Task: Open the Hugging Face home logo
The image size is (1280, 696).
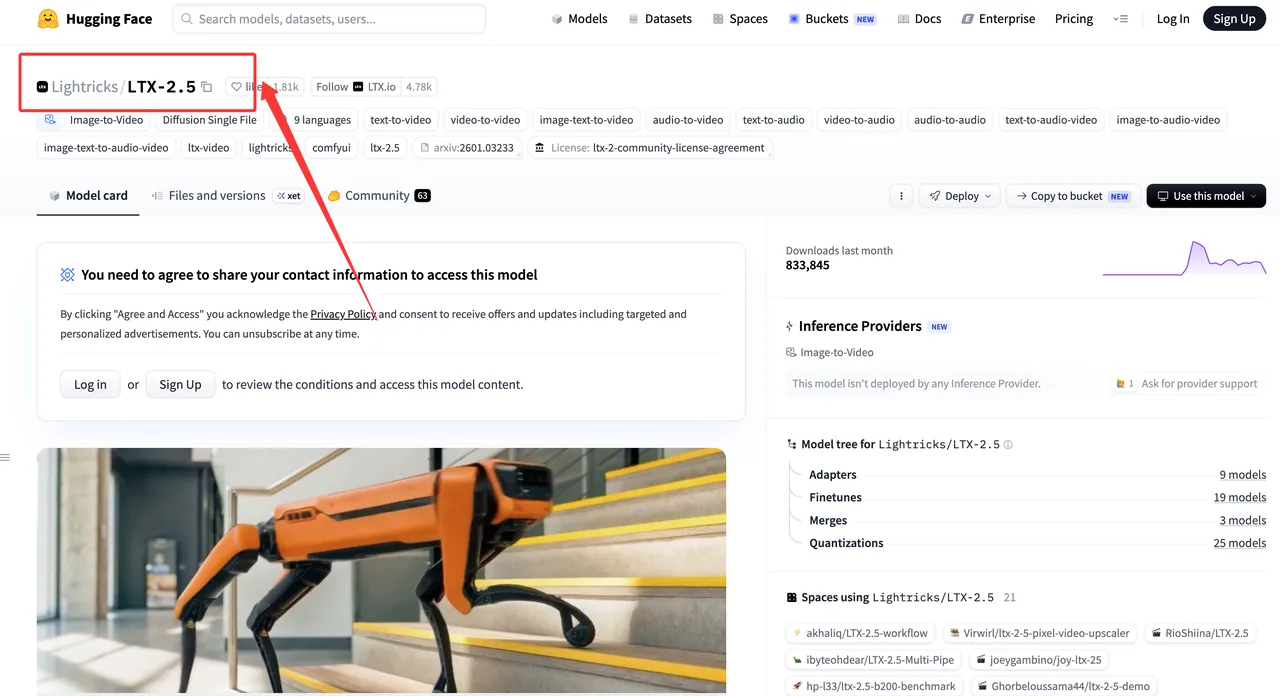Action: (94, 19)
